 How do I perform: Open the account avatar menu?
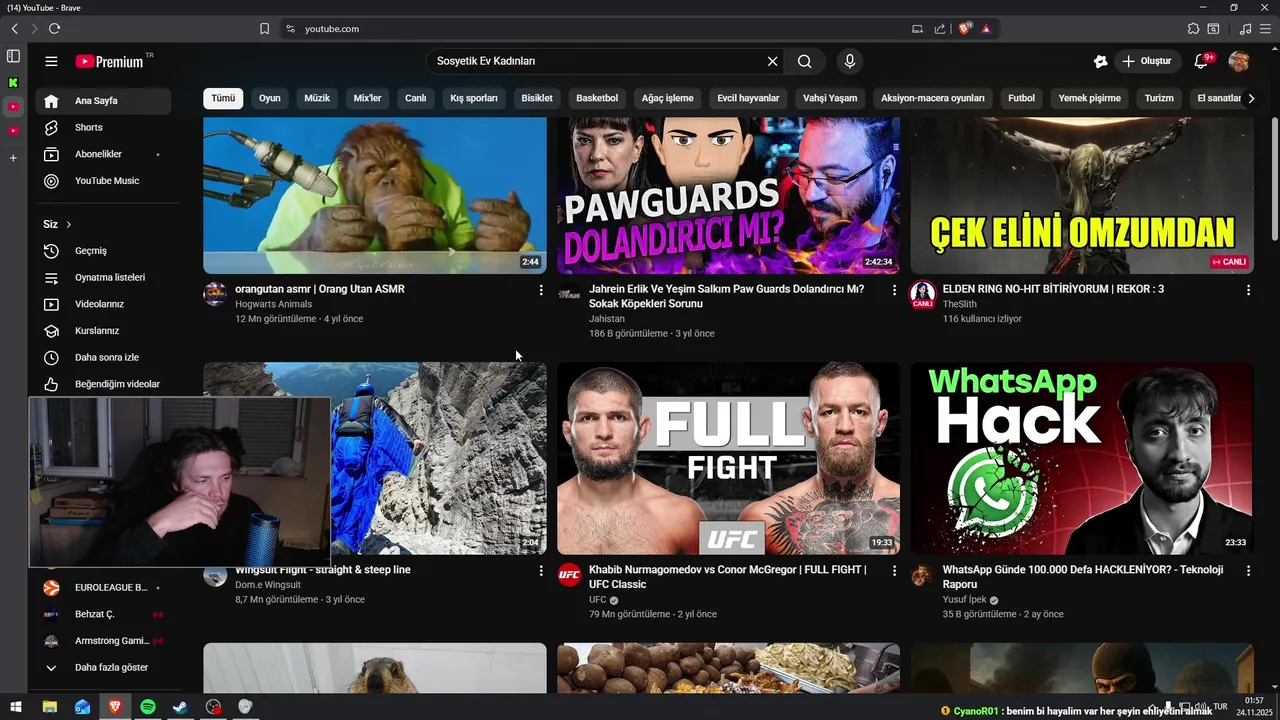click(x=1239, y=61)
